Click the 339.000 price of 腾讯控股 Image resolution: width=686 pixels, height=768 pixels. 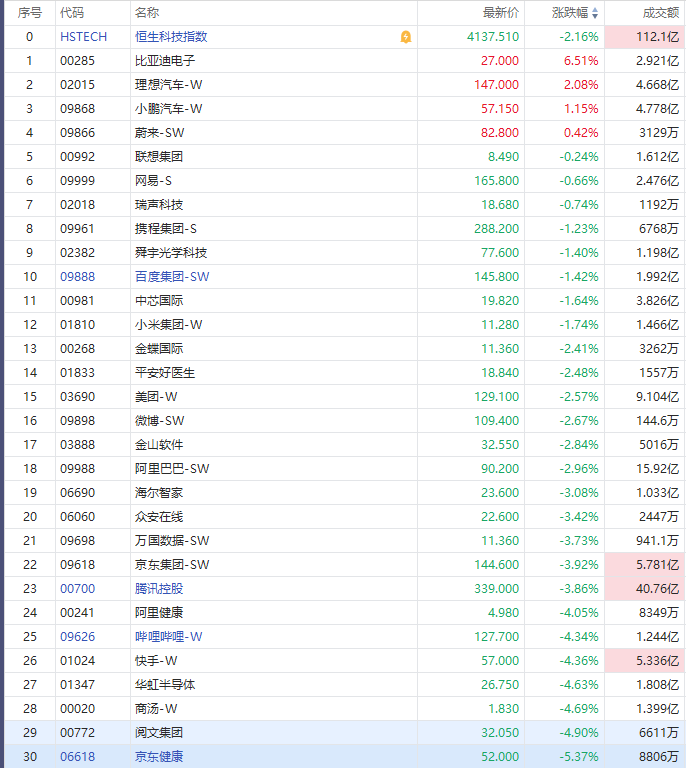coord(497,589)
